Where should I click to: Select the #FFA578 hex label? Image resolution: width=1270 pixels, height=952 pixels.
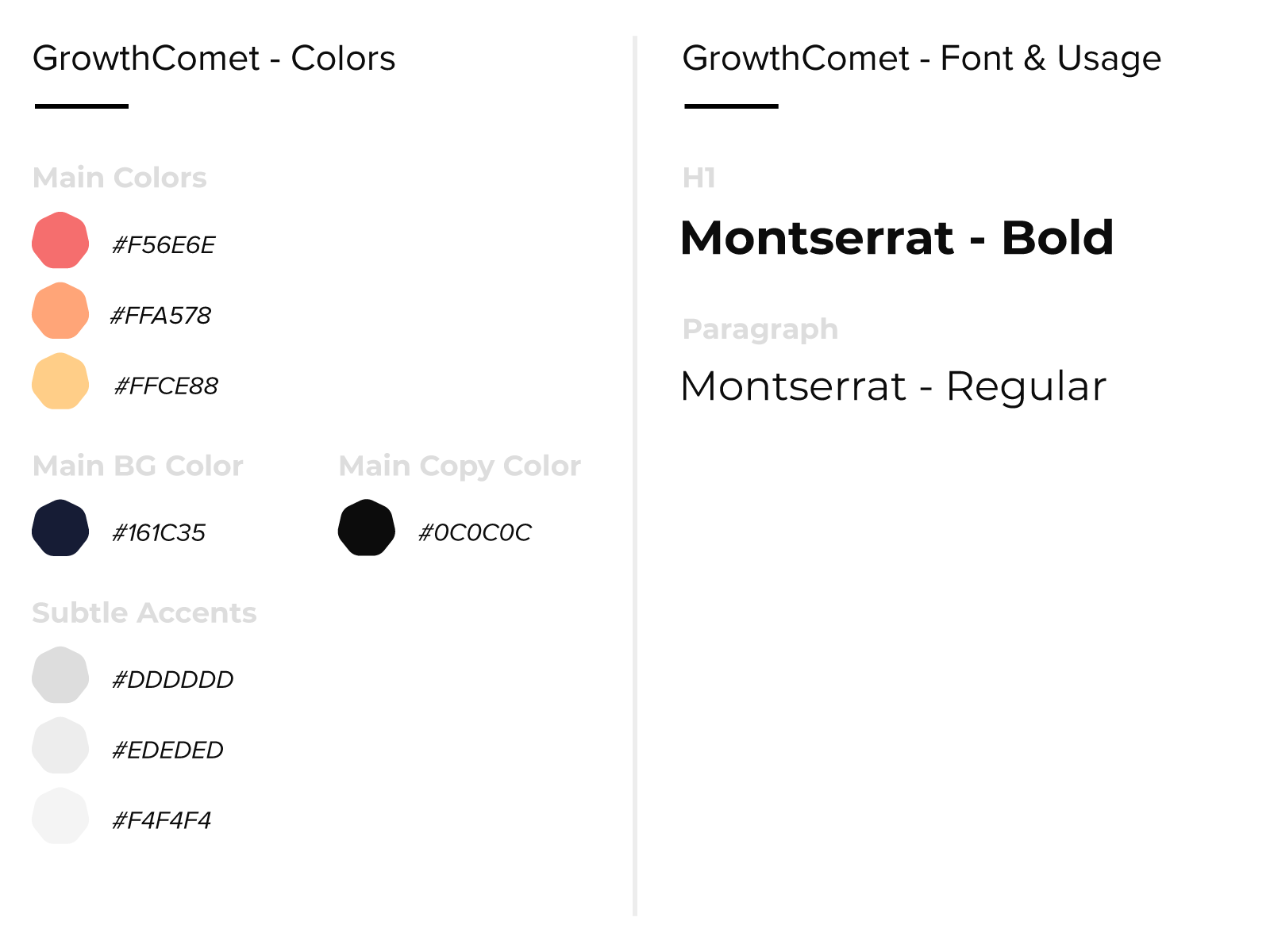click(161, 316)
